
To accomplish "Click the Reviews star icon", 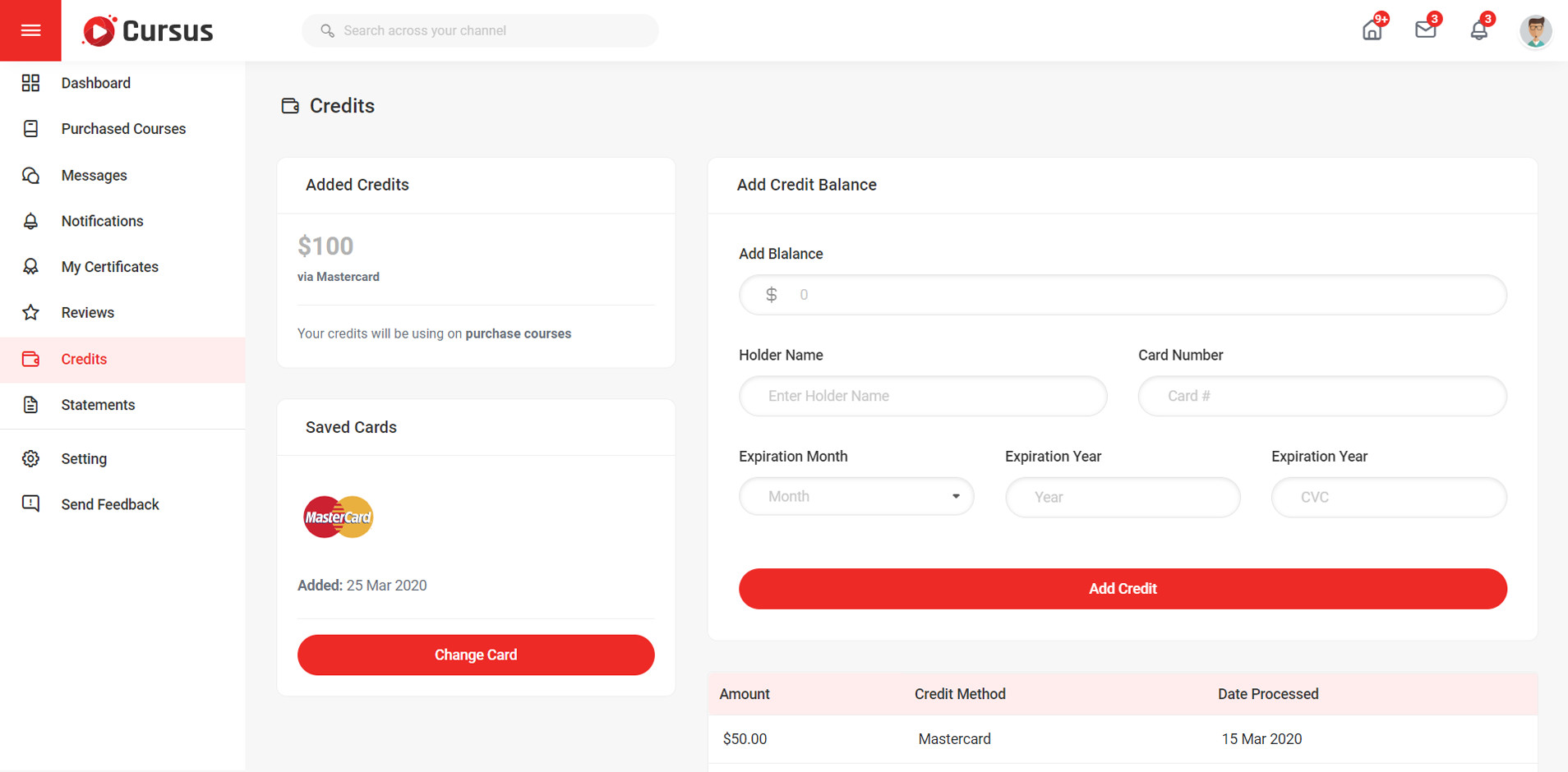I will pyautogui.click(x=30, y=313).
